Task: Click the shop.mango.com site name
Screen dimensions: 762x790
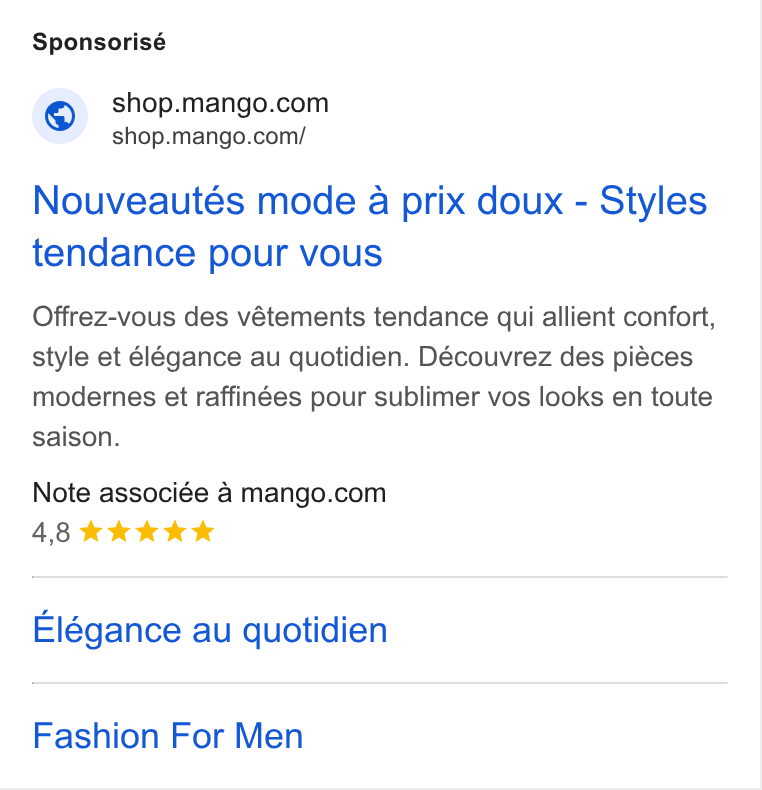Action: 220,103
